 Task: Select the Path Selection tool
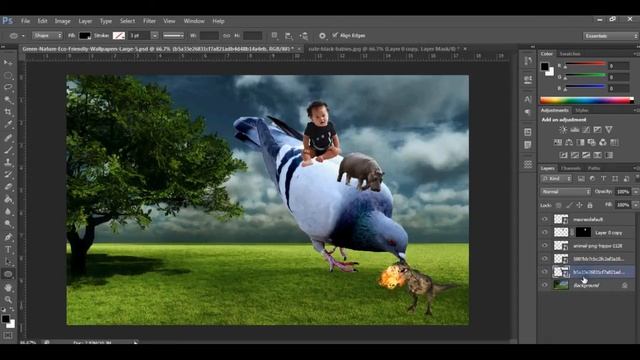pos(8,262)
